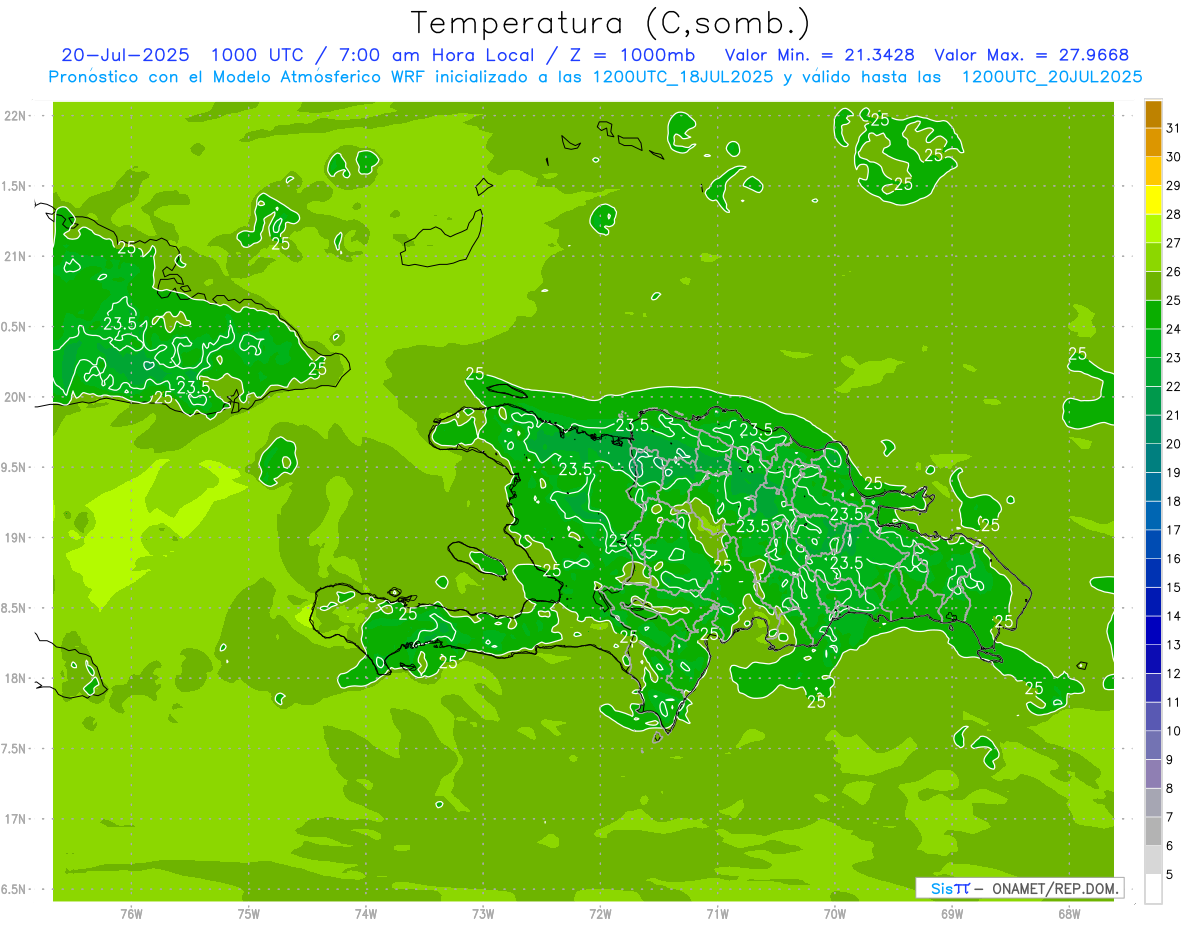Click the '75W' longitude axis label
1200x927 pixels.
tap(249, 913)
